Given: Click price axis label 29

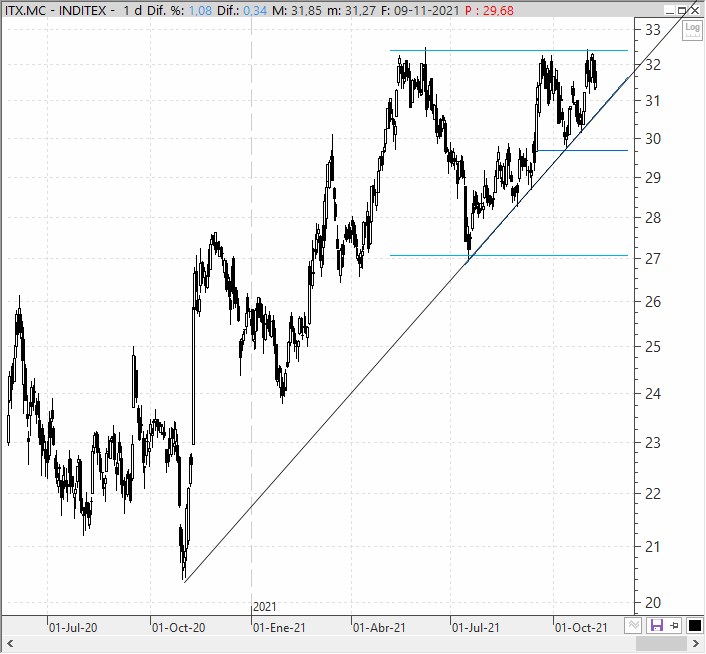Looking at the screenshot, I should point(653,177).
